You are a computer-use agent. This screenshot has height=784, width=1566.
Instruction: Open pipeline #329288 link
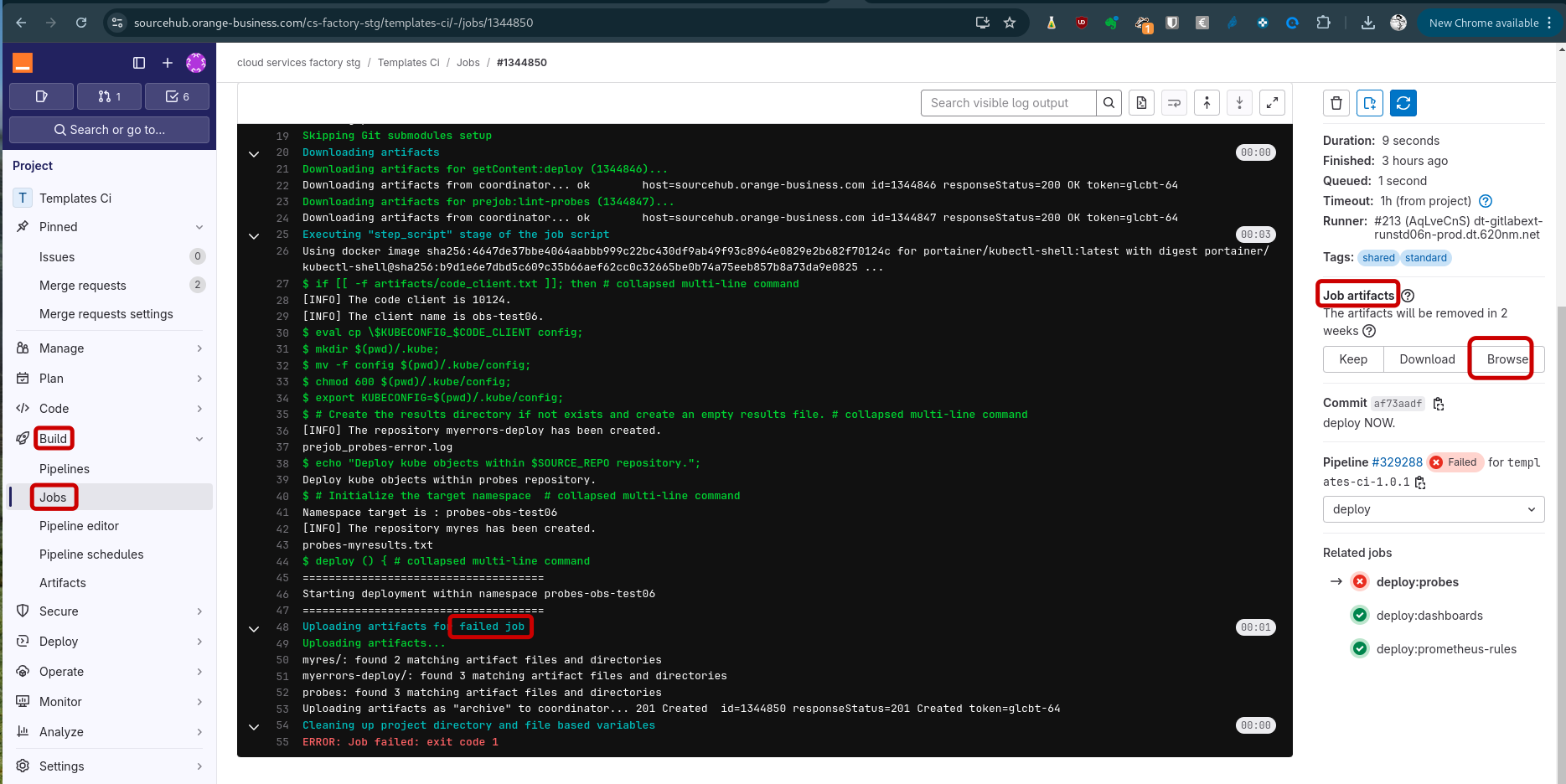tap(1397, 462)
